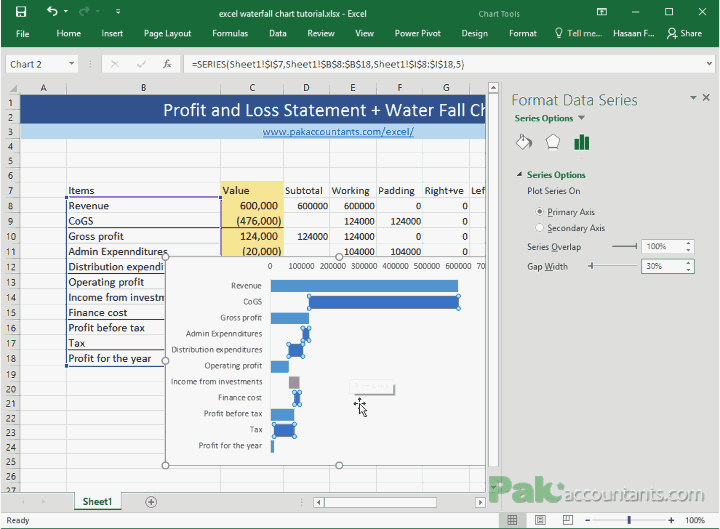Screen dimensions: 720x529
Task: Zoom in with plus button
Action: tap(671, 520)
